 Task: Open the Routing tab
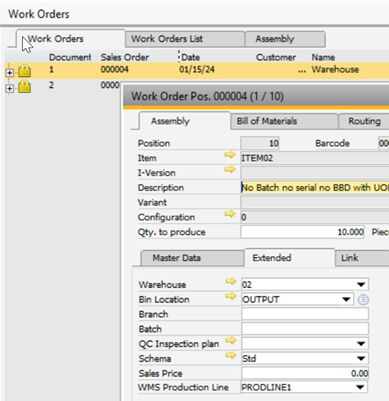[364, 121]
